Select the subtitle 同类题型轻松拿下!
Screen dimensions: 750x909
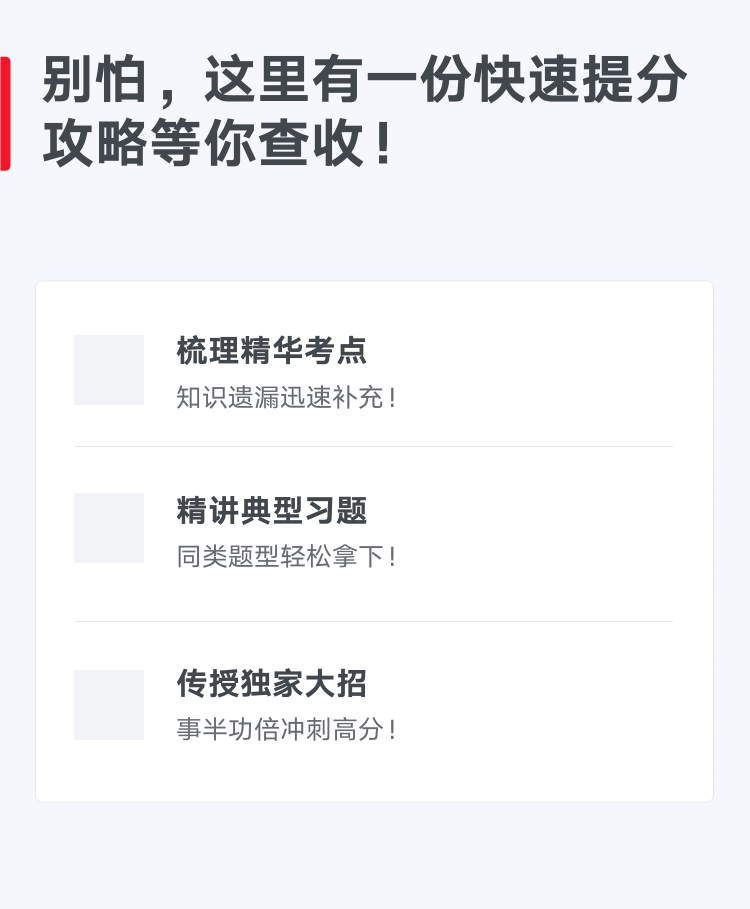click(287, 557)
